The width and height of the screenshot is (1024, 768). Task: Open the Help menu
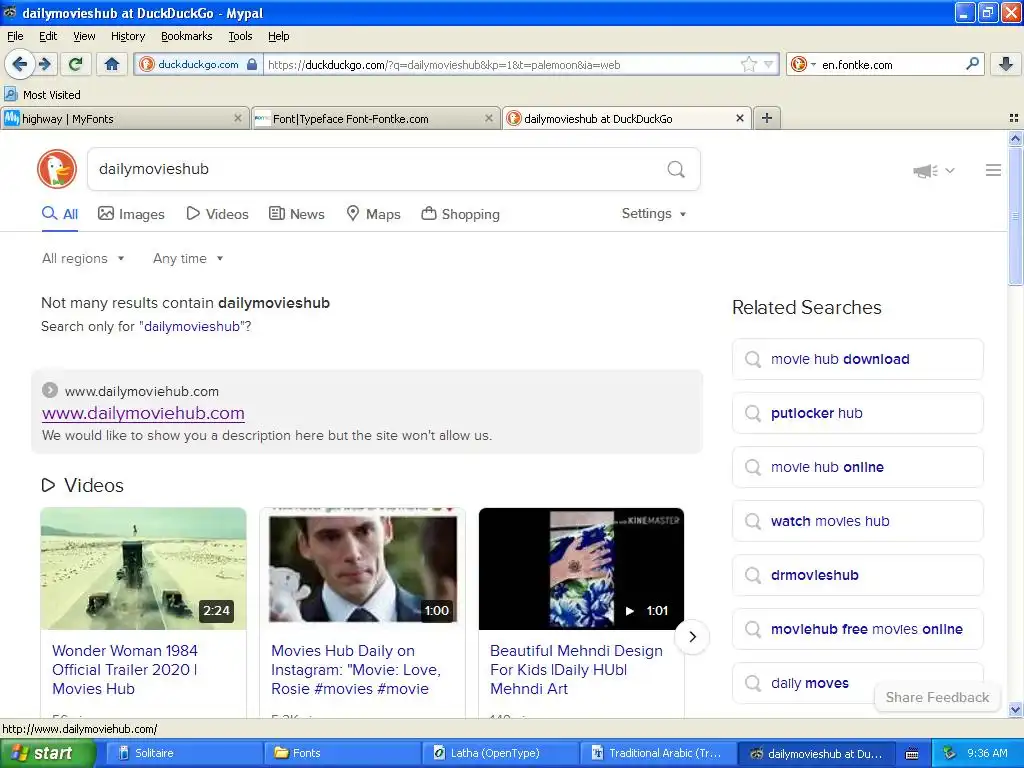tap(278, 36)
